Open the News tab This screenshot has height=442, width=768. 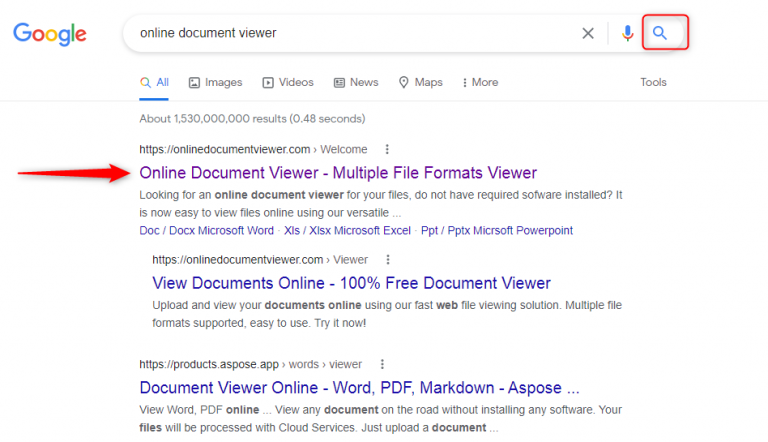356,82
